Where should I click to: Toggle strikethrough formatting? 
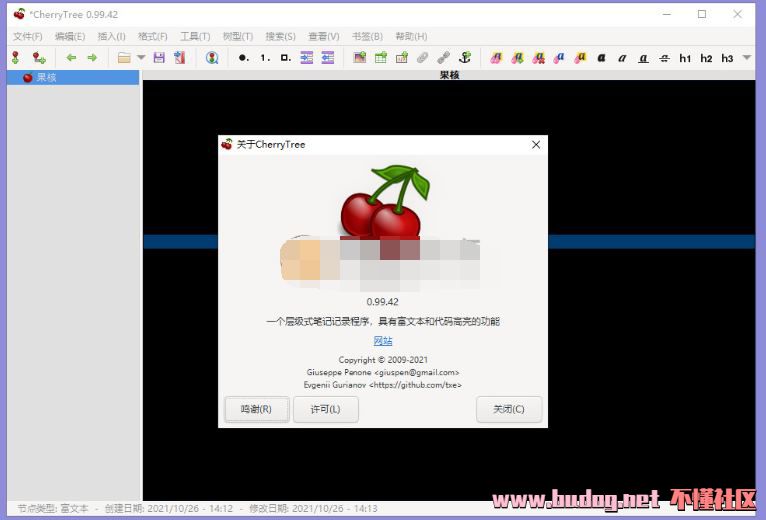(664, 58)
